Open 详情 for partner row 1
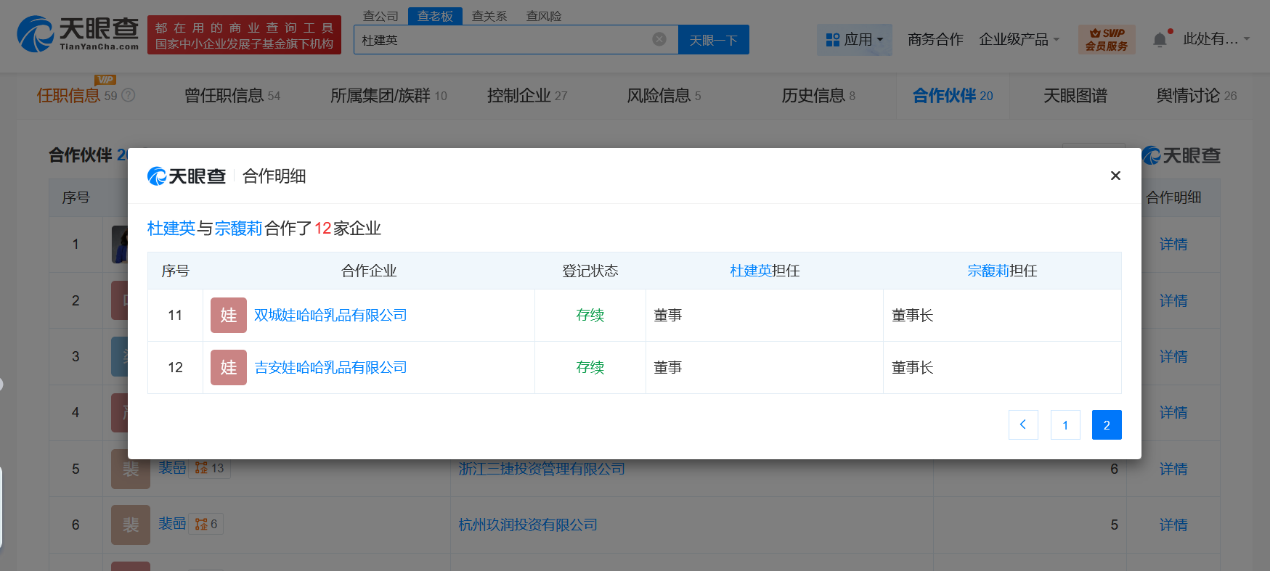This screenshot has width=1270, height=571. point(1173,244)
